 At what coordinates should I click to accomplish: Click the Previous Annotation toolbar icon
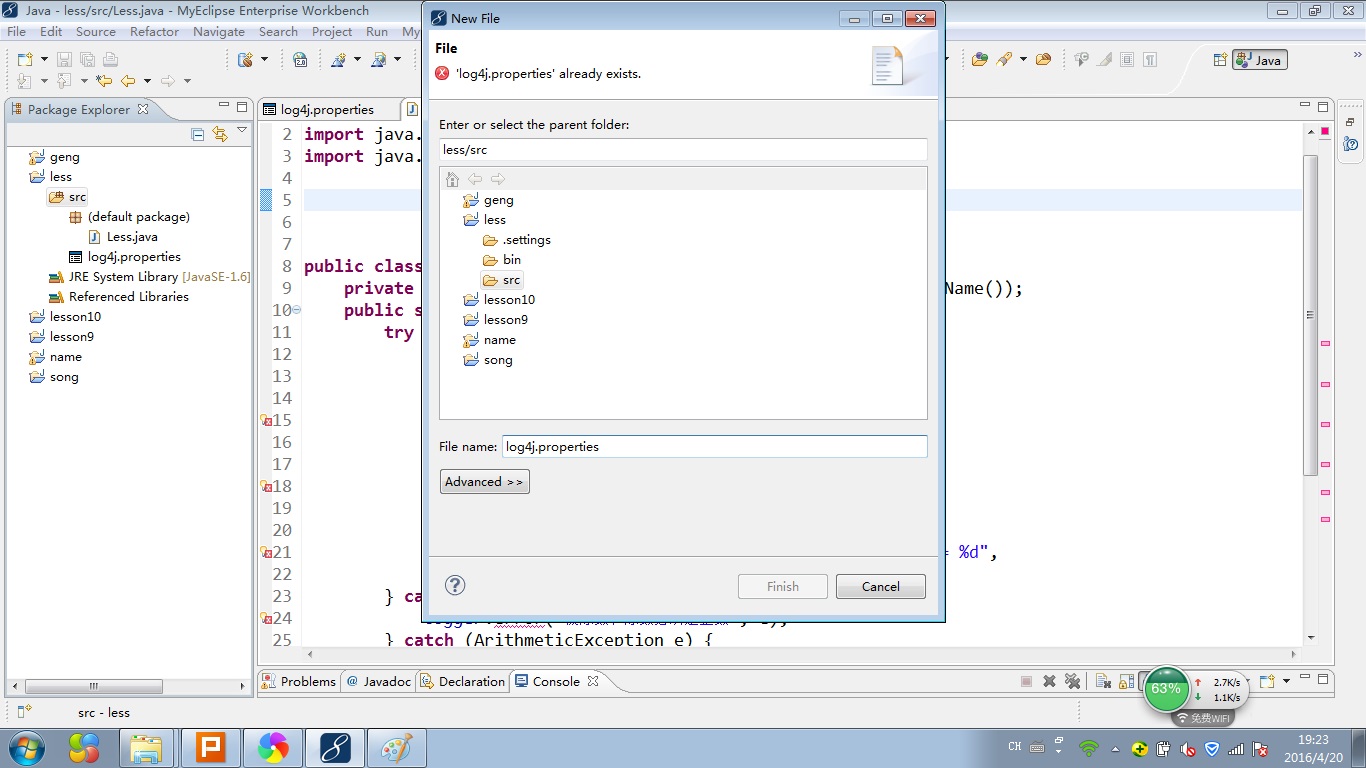[64, 81]
